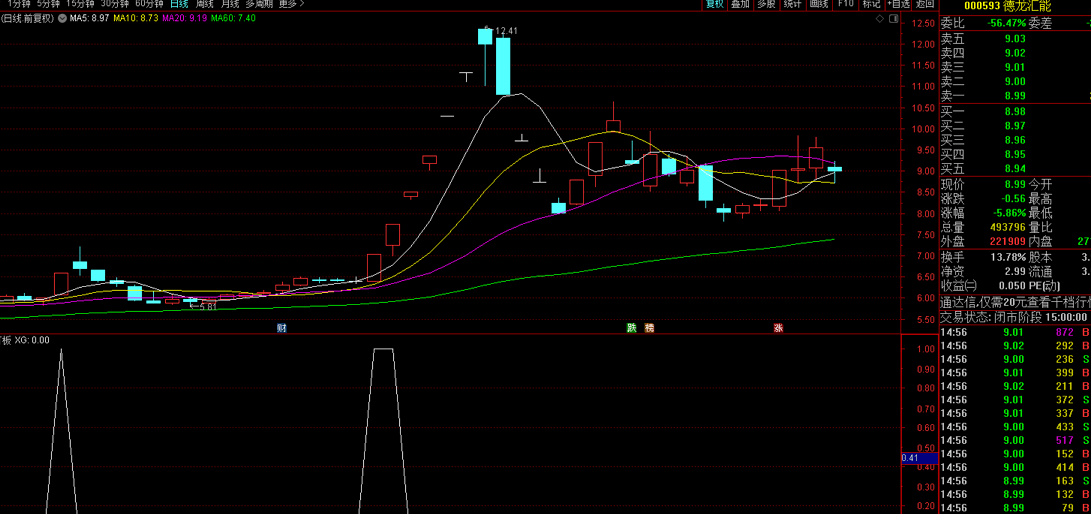The height and width of the screenshot is (514, 1091).
Task: Switch to the 30分钟 chart period
Action: tap(115, 3)
